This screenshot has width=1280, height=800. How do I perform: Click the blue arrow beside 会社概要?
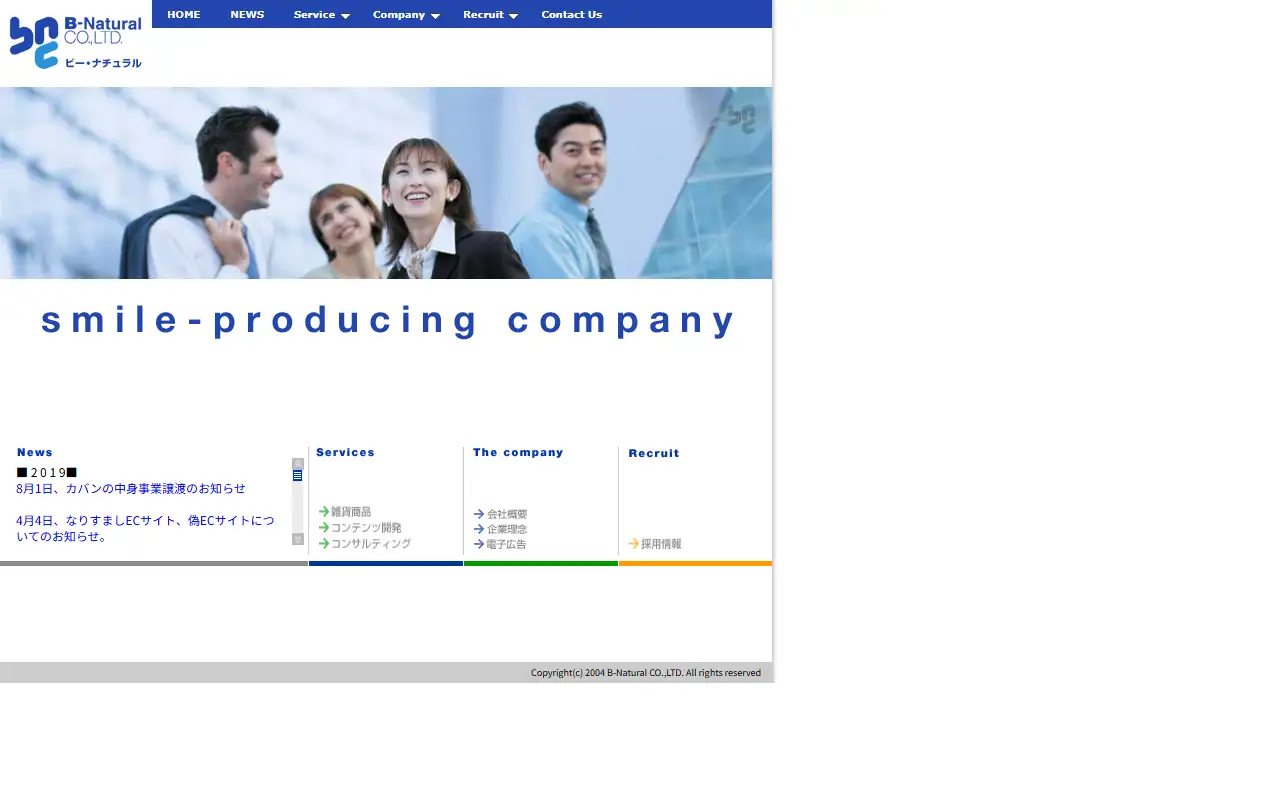[479, 514]
